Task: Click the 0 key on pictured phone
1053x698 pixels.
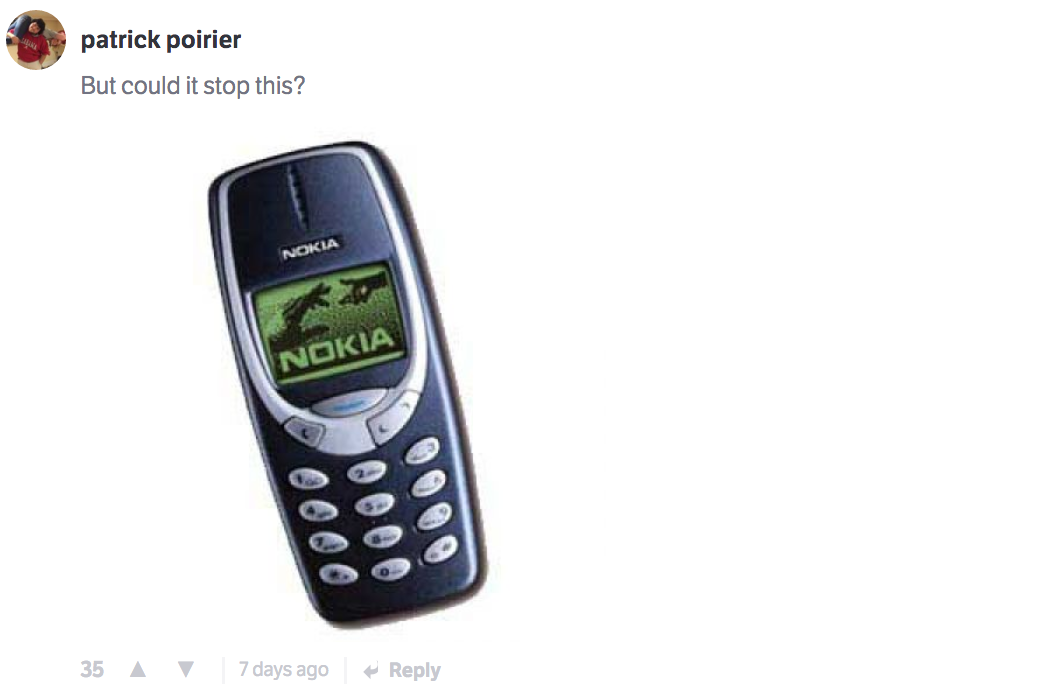Action: click(x=390, y=570)
